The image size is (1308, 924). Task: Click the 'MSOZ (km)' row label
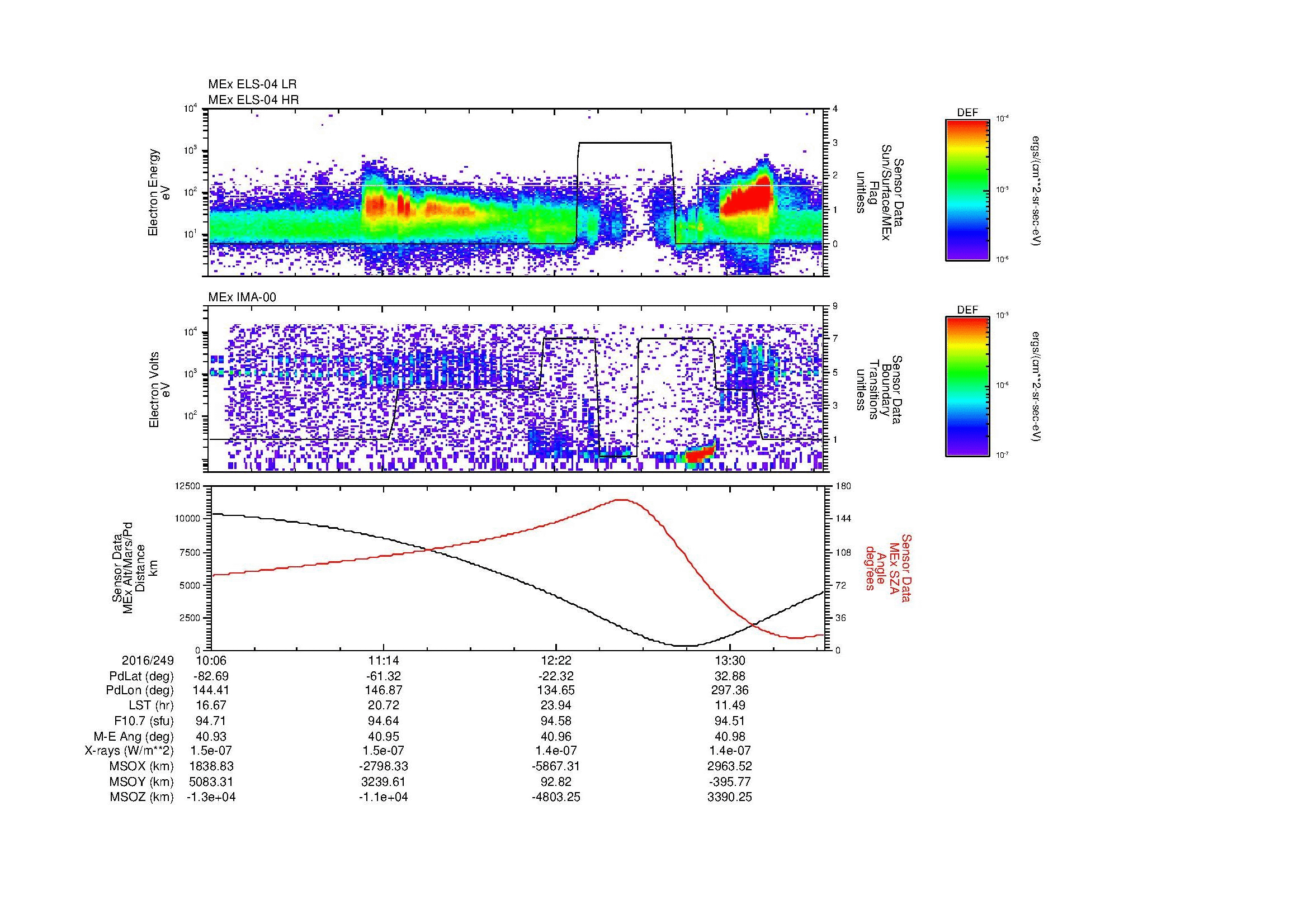tap(142, 797)
